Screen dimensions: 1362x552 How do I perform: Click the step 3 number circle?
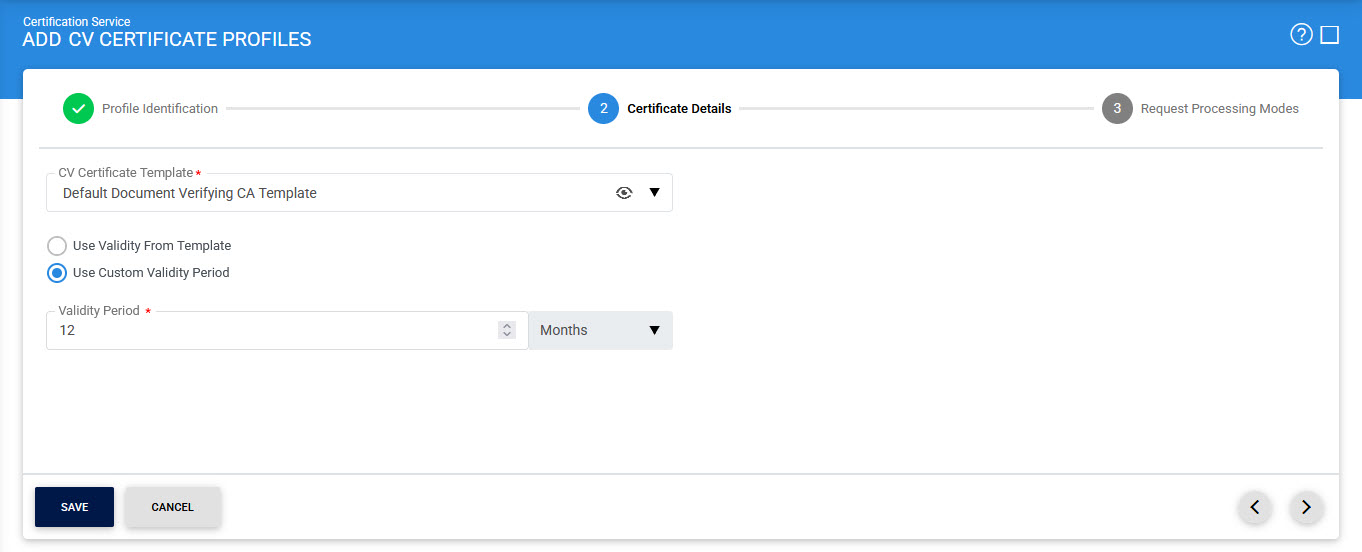[x=1117, y=109]
